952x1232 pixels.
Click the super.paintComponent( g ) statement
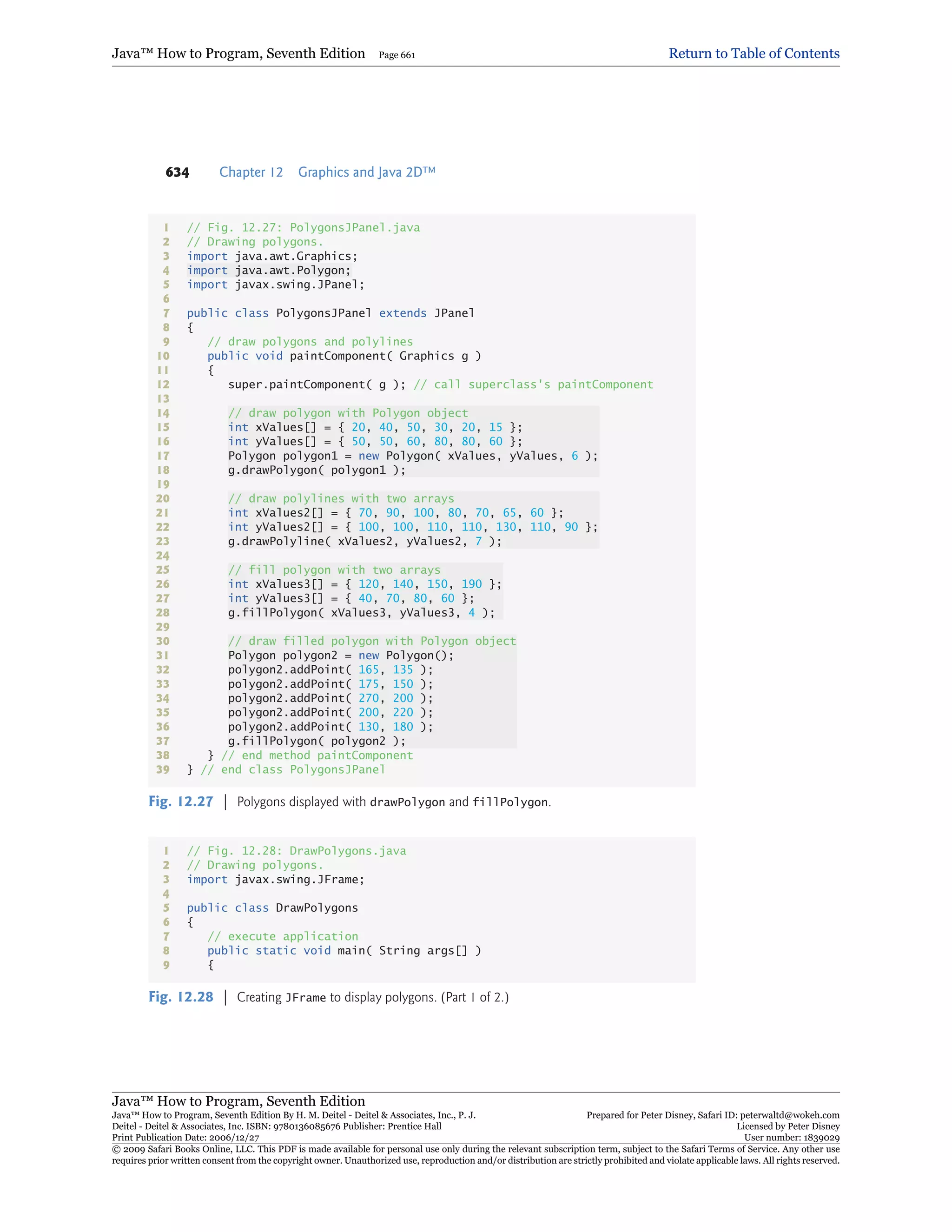(x=317, y=385)
